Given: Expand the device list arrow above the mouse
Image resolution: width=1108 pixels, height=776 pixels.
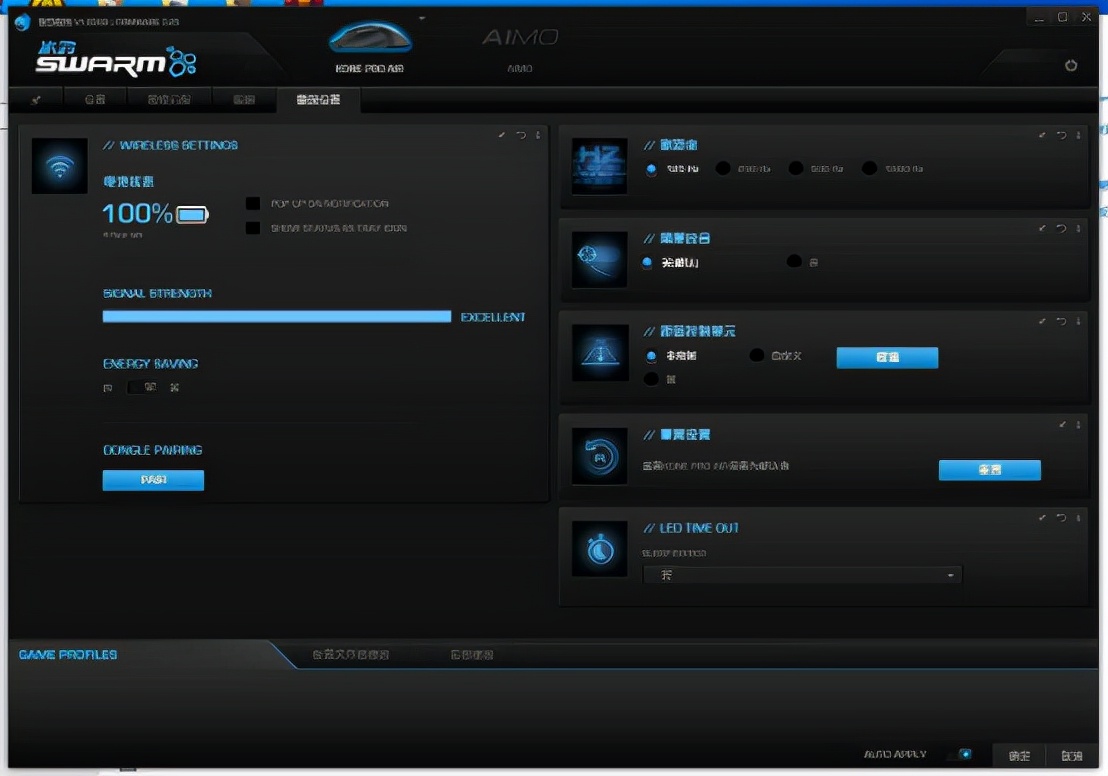Looking at the screenshot, I should [x=422, y=18].
